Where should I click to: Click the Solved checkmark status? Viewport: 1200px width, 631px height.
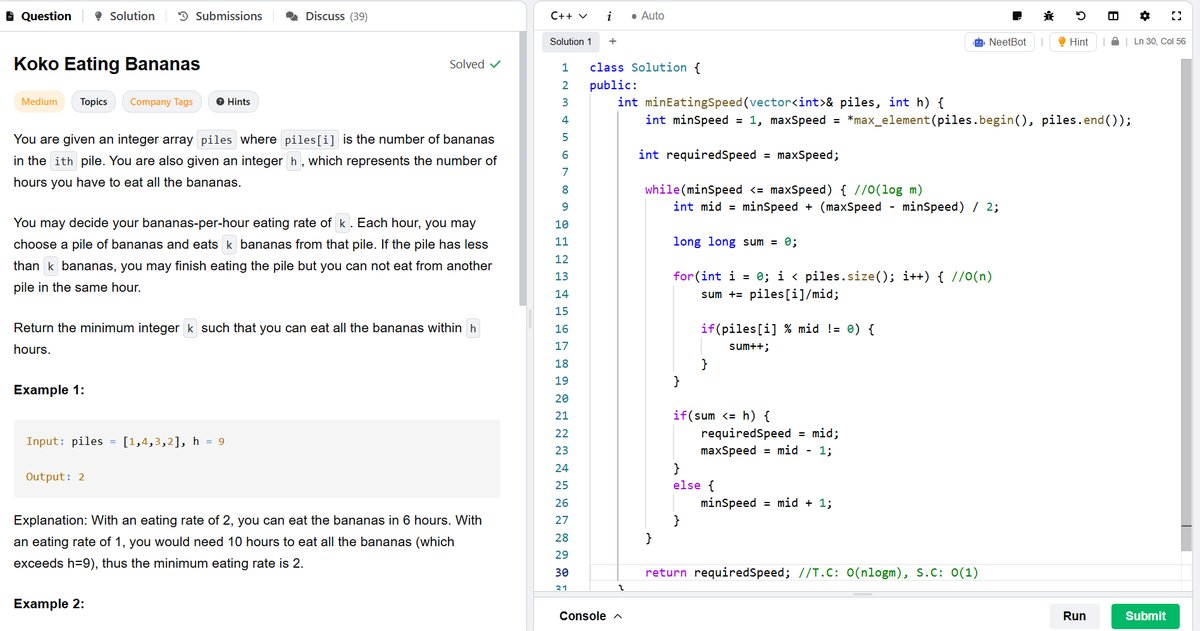(475, 64)
